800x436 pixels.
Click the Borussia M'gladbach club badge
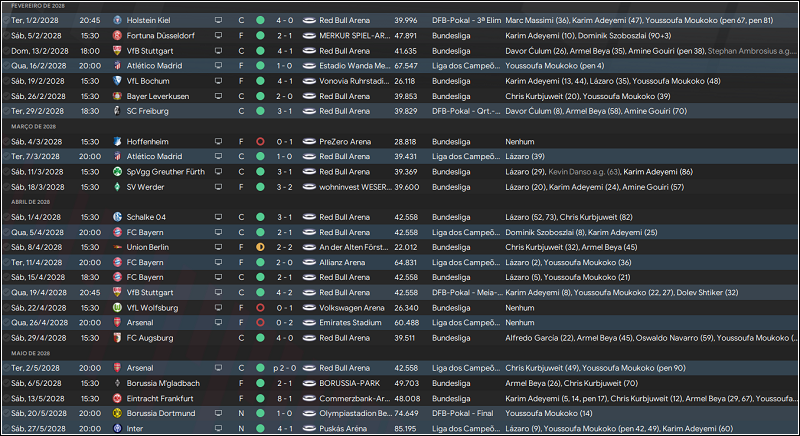[117, 383]
